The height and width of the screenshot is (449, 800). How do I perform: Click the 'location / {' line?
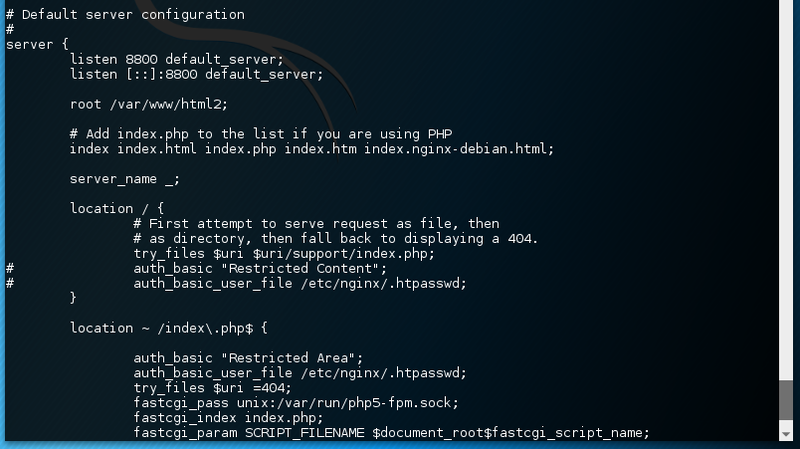117,208
